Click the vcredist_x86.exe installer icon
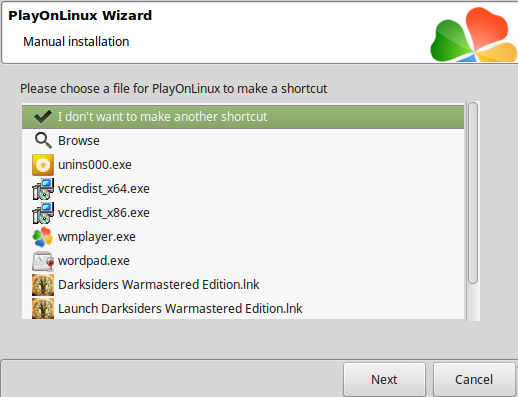The width and height of the screenshot is (518, 397). (x=43, y=213)
